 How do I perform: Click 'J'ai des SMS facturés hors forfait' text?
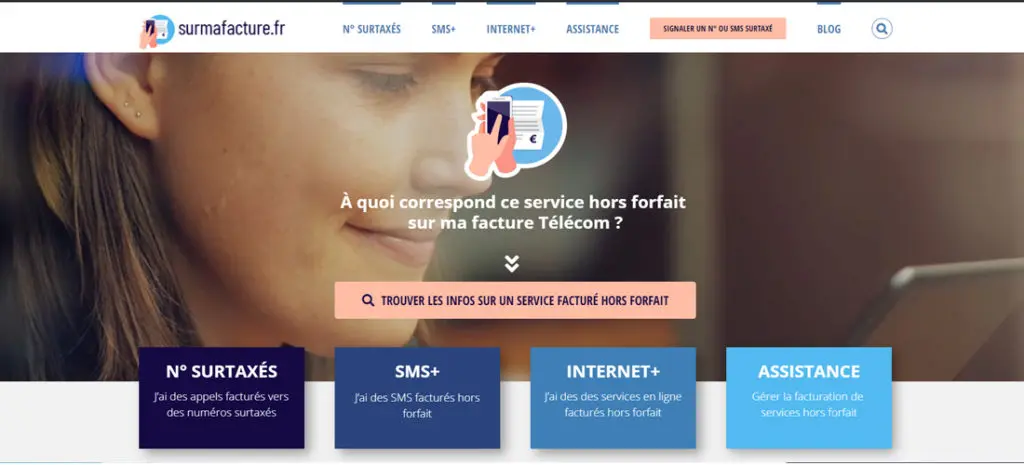tap(417, 406)
